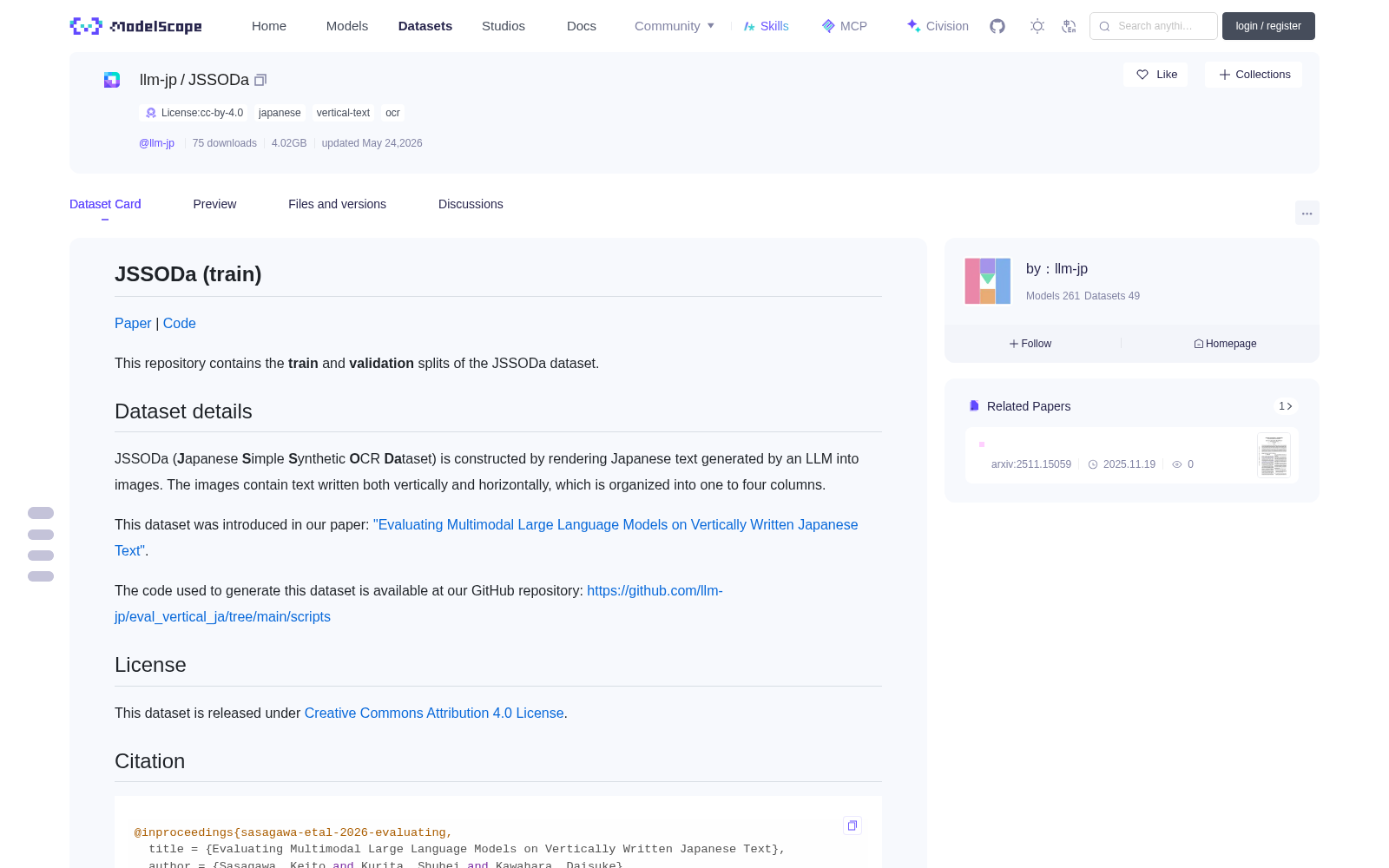Open the Docs page
The image size is (1389, 868).
pyautogui.click(x=582, y=26)
